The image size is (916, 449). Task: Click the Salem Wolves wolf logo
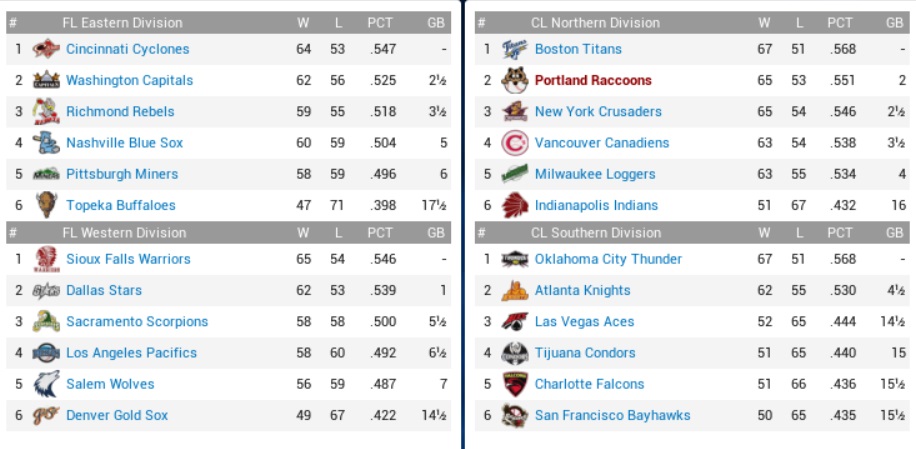pyautogui.click(x=46, y=384)
